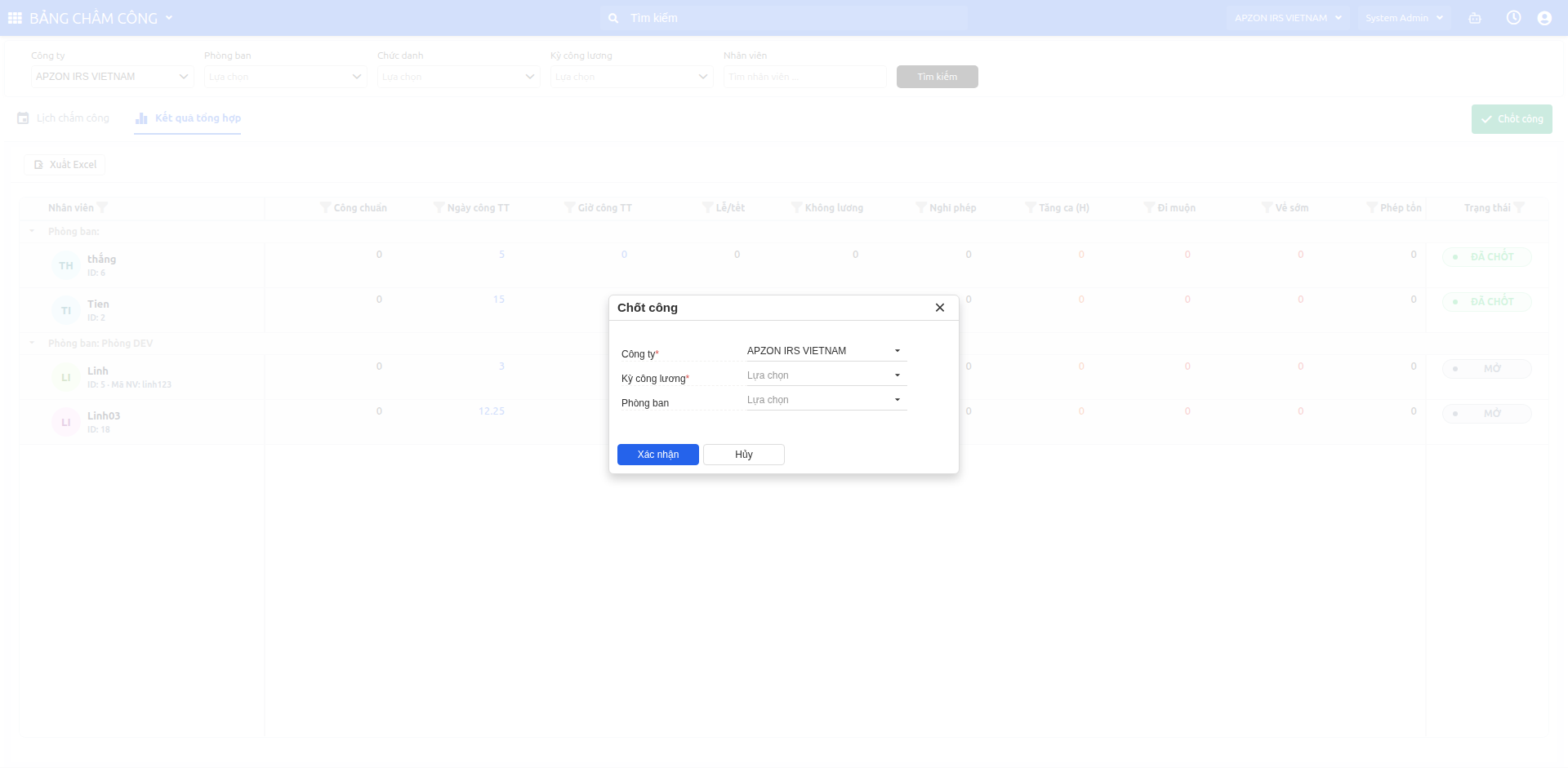Filter the Nghỉ phép column
The width and height of the screenshot is (1568, 768).
coord(921,207)
